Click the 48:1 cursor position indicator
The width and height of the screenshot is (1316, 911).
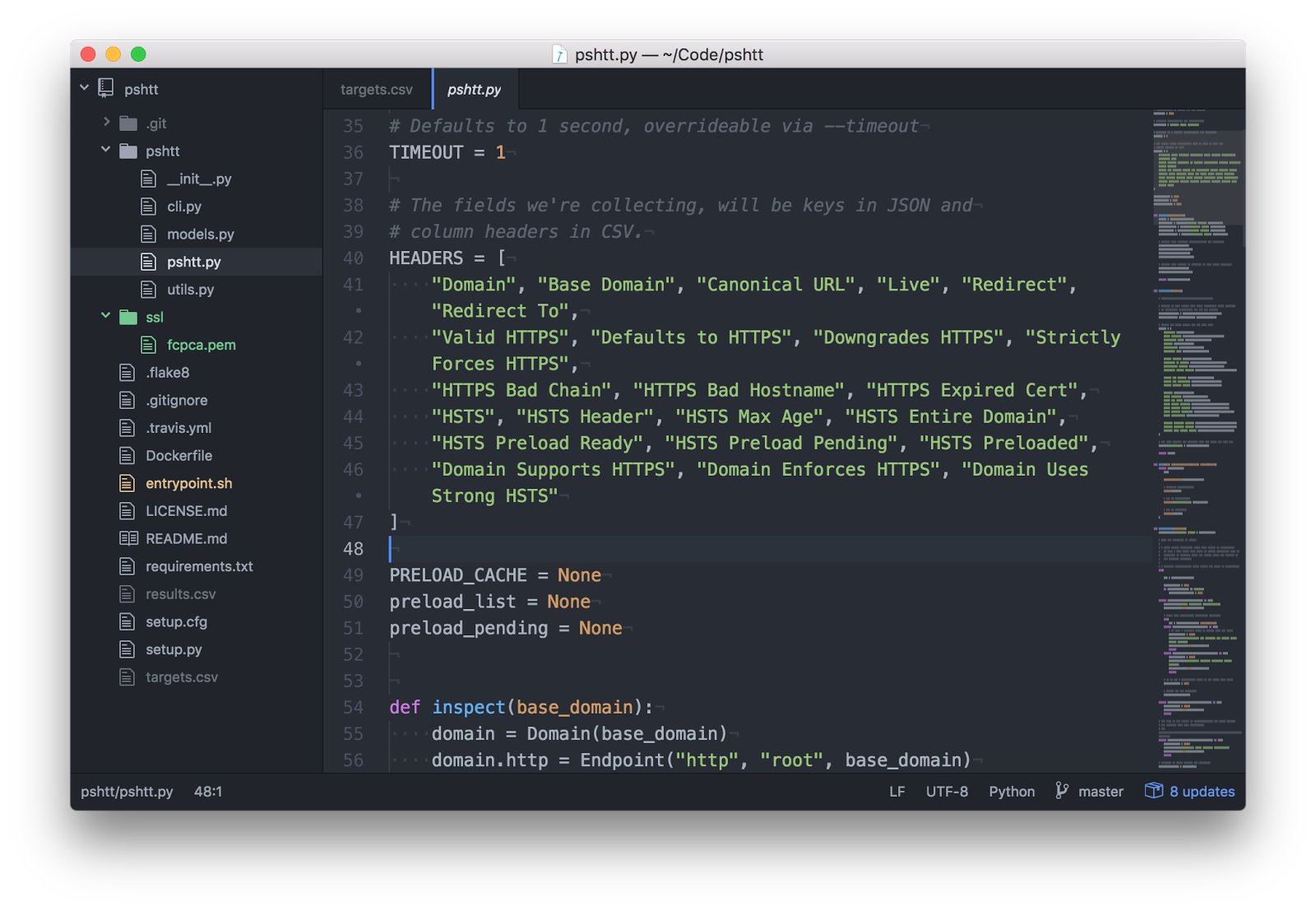[208, 791]
